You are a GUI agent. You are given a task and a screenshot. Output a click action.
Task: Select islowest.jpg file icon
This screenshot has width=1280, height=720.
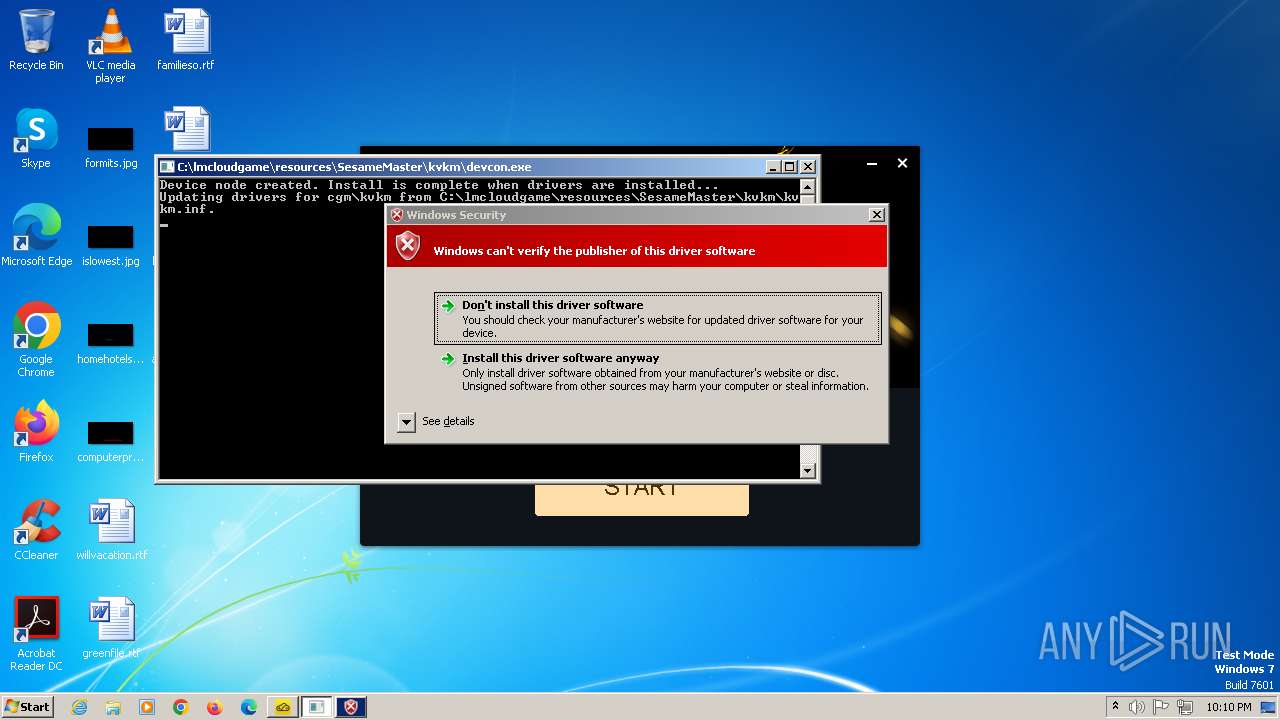tap(110, 245)
